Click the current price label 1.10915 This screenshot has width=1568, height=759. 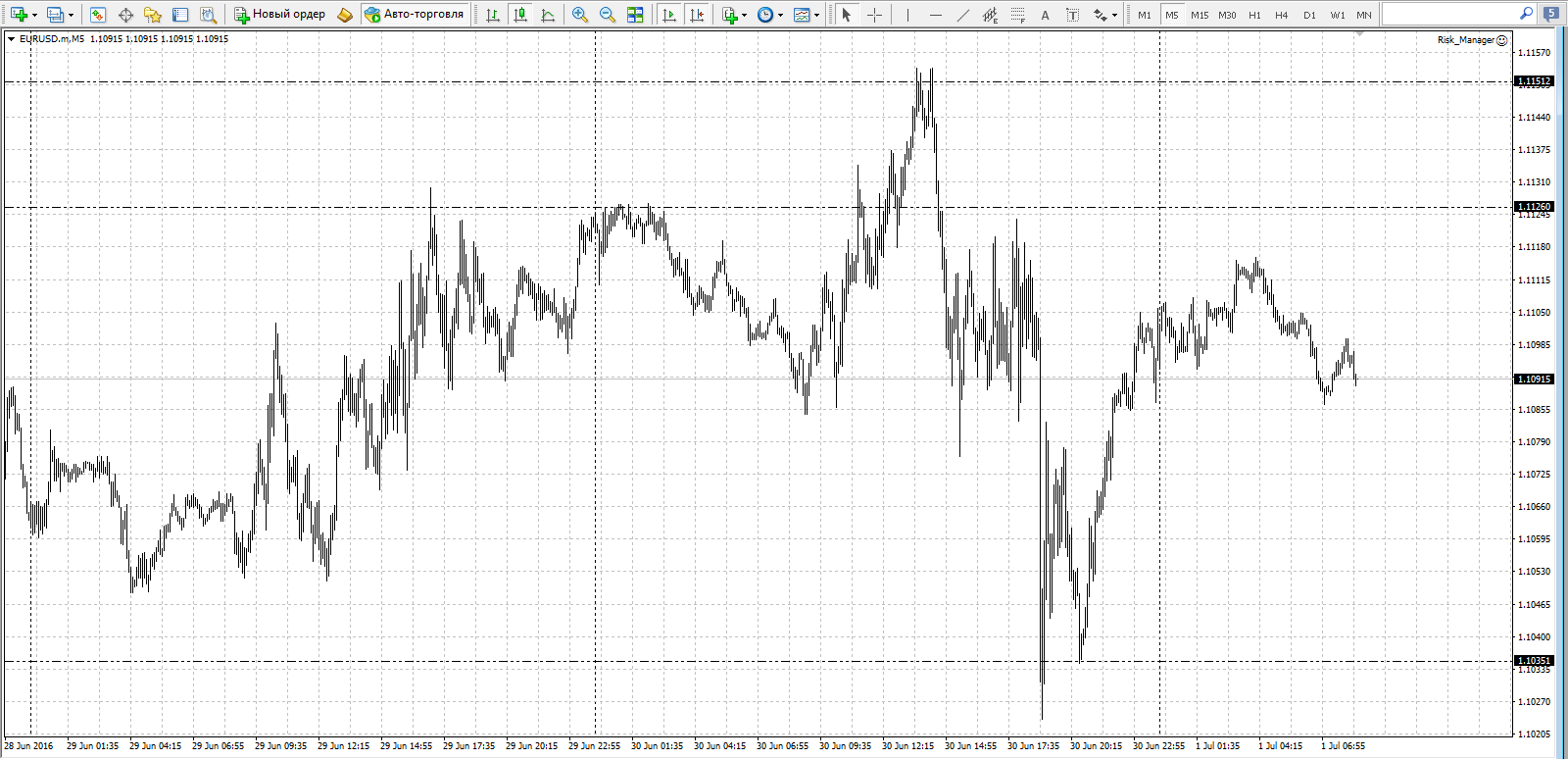(1535, 379)
